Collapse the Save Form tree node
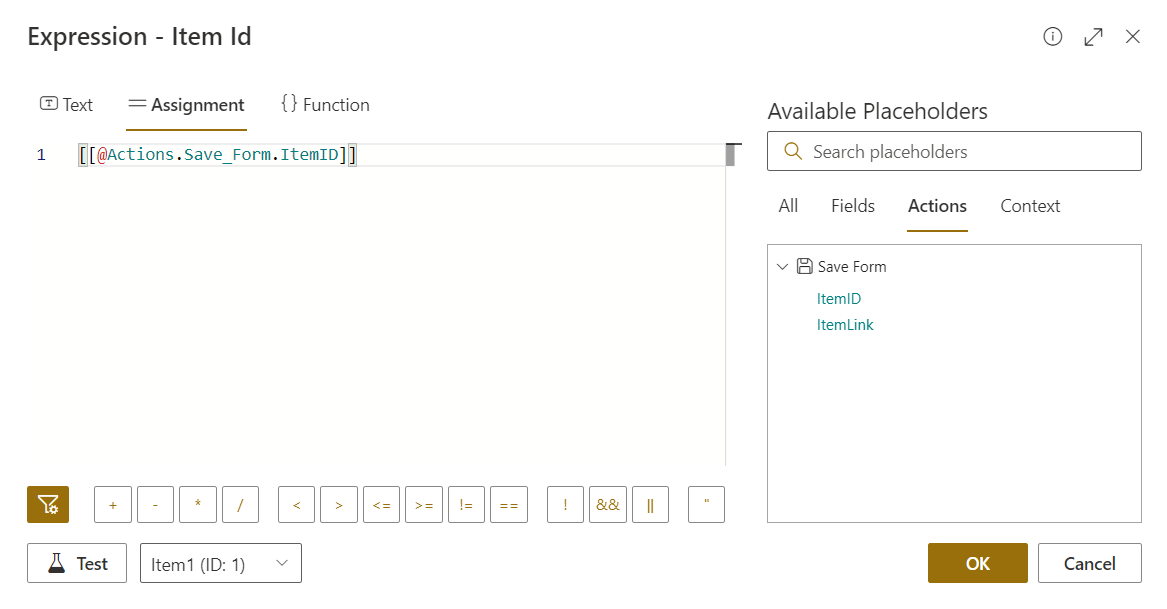 (x=782, y=267)
